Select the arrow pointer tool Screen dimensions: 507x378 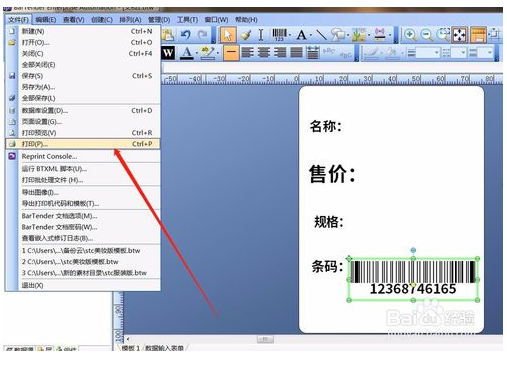click(228, 35)
